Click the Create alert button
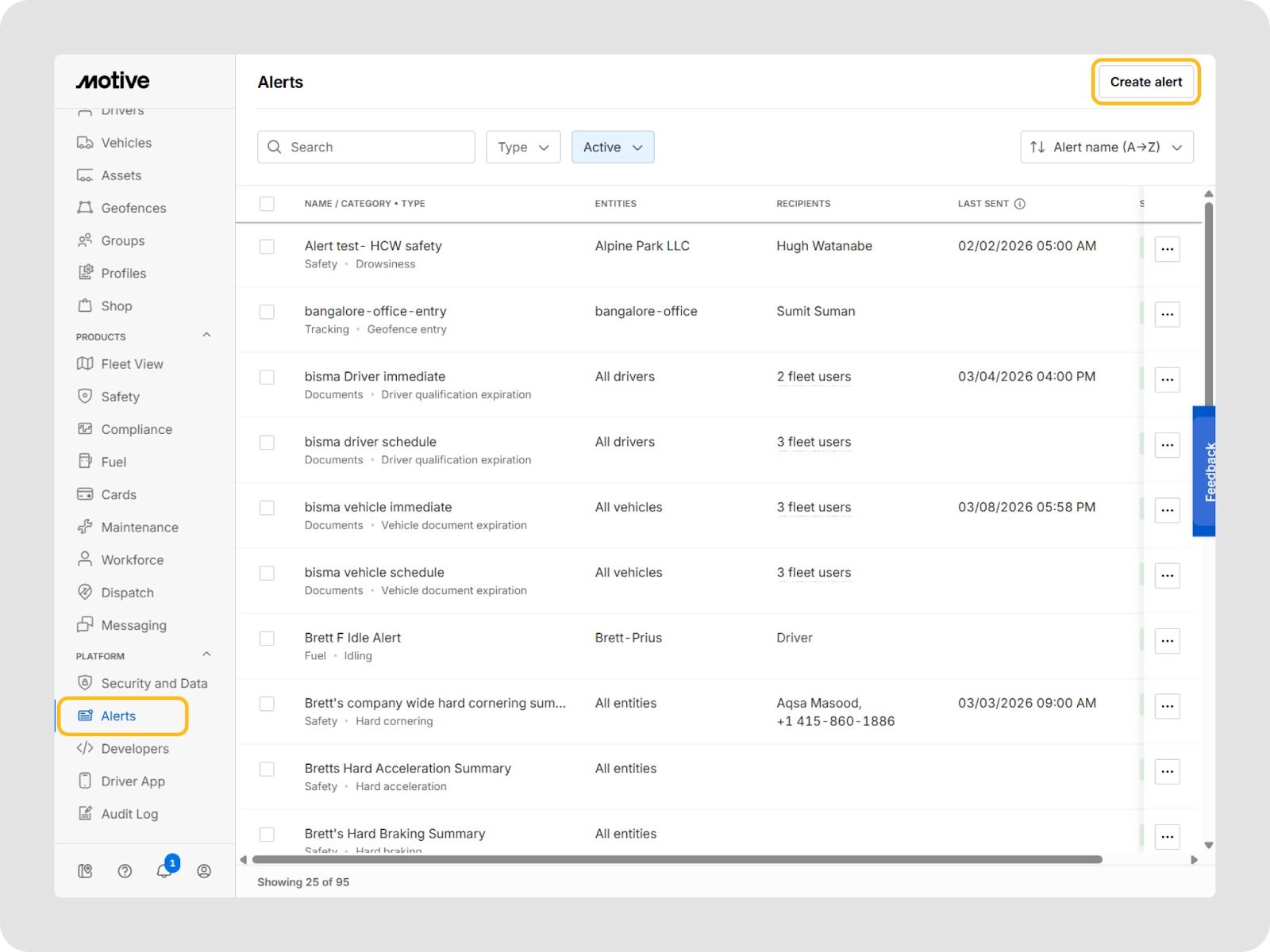1270x952 pixels. click(x=1145, y=82)
